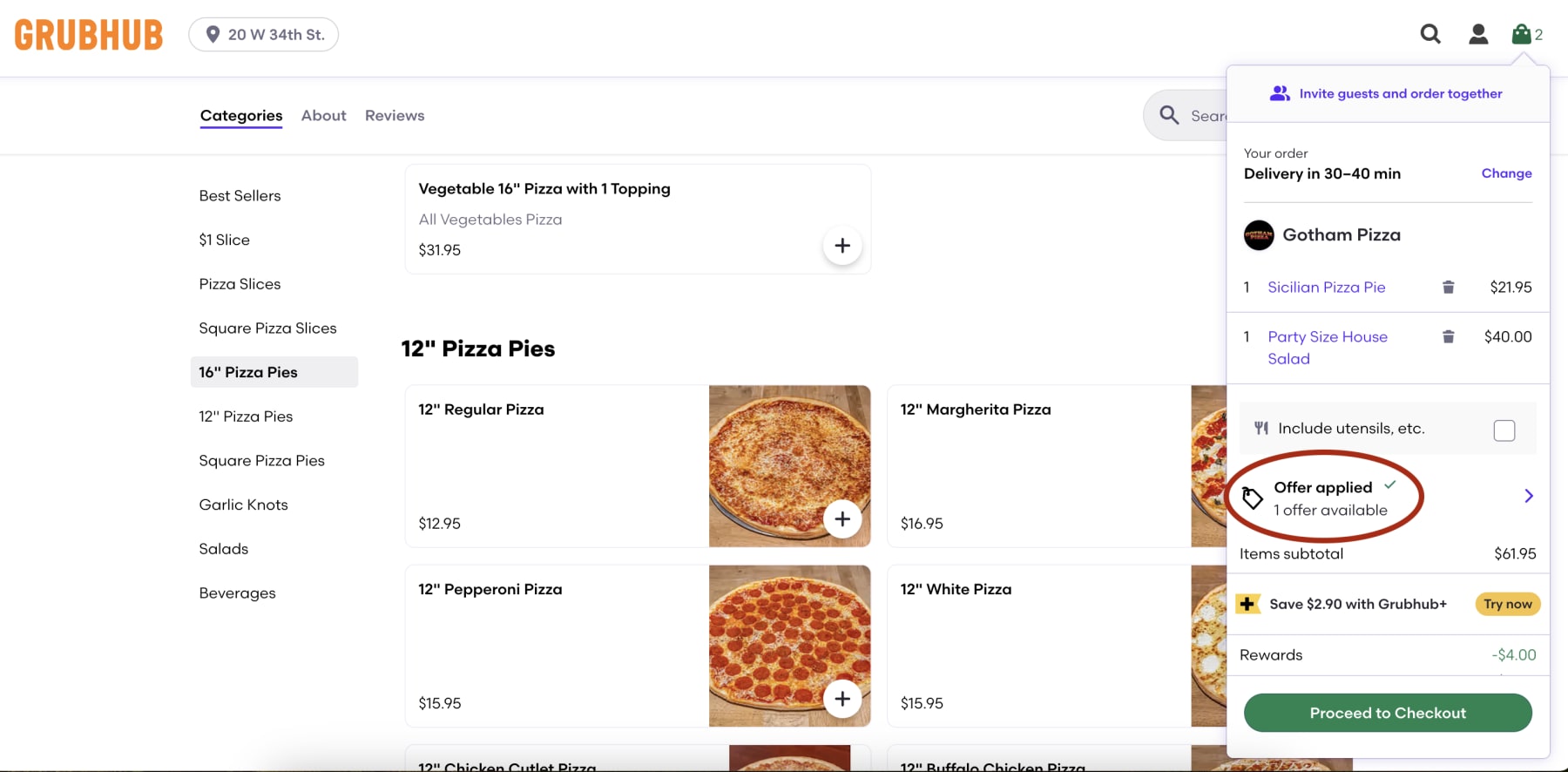Remove Party Size House Salad via trash icon
This screenshot has width=1568, height=772.
(x=1449, y=336)
